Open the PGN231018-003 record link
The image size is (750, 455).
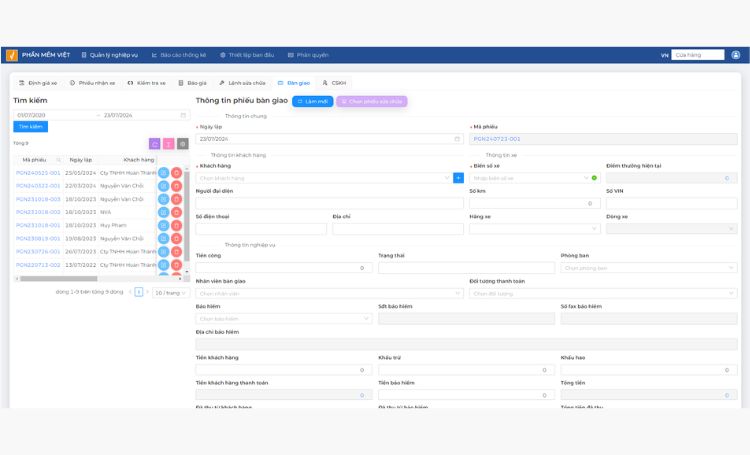[x=38, y=199]
